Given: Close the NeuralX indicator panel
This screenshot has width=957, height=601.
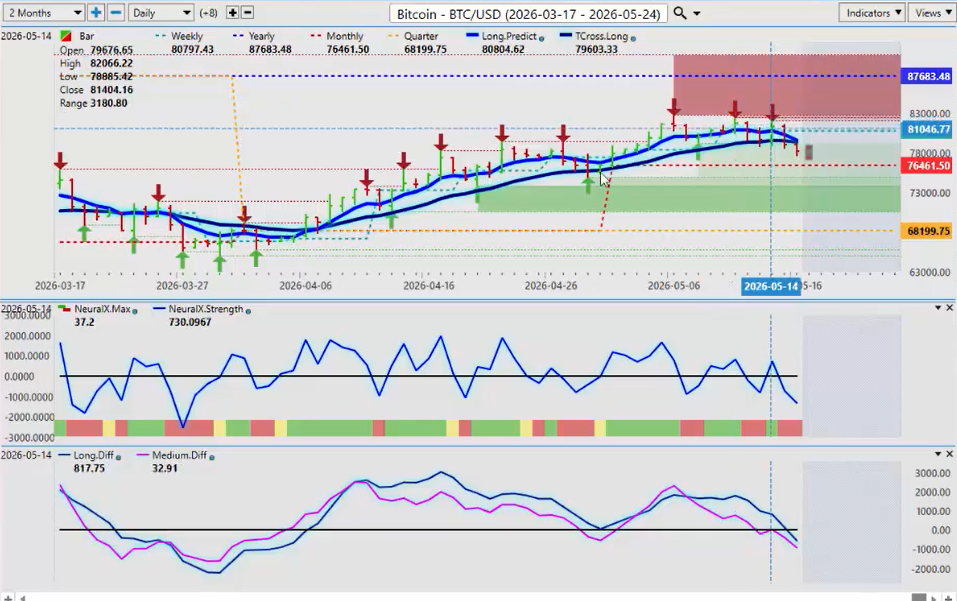Looking at the screenshot, I should 949,308.
